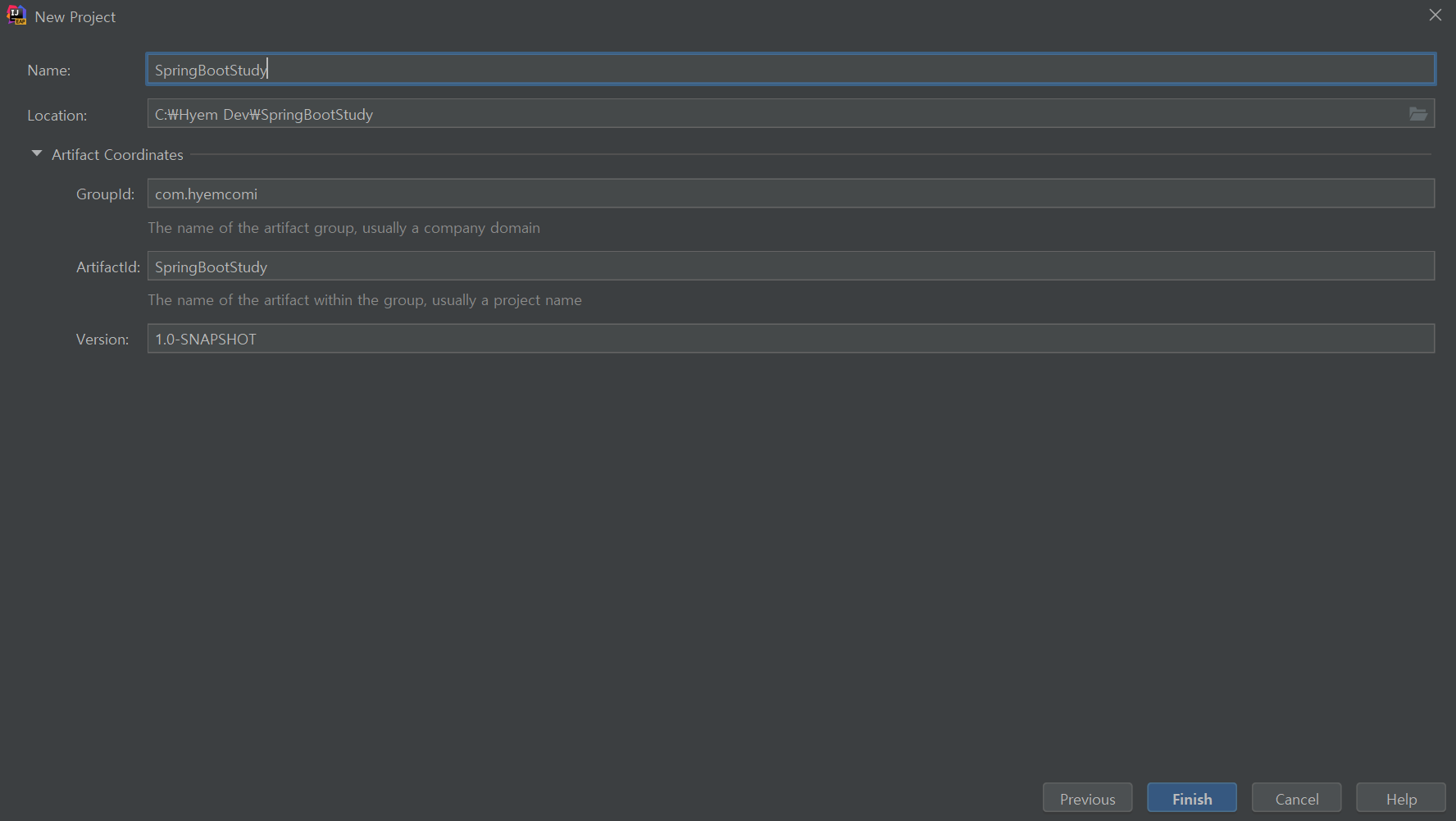This screenshot has height=821, width=1456.
Task: Click the IntelliJ IDEA logo in title bar
Action: click(x=16, y=16)
